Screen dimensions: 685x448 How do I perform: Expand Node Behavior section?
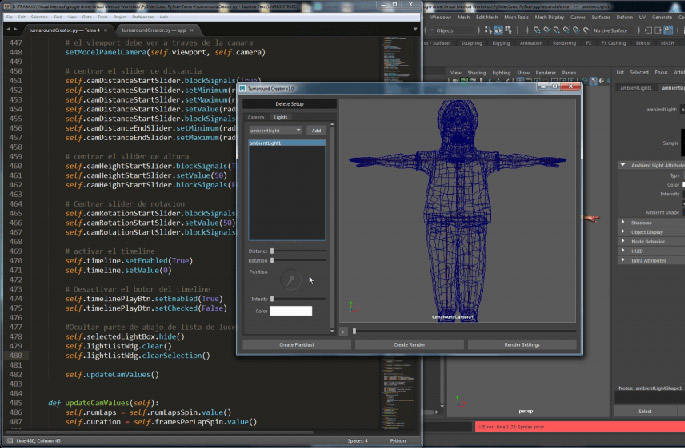623,241
